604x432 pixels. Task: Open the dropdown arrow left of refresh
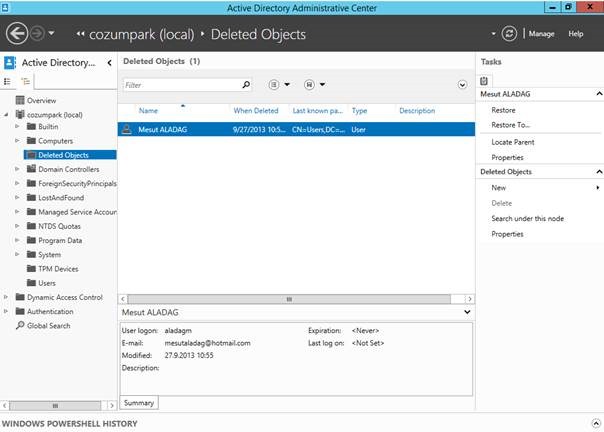coord(493,34)
